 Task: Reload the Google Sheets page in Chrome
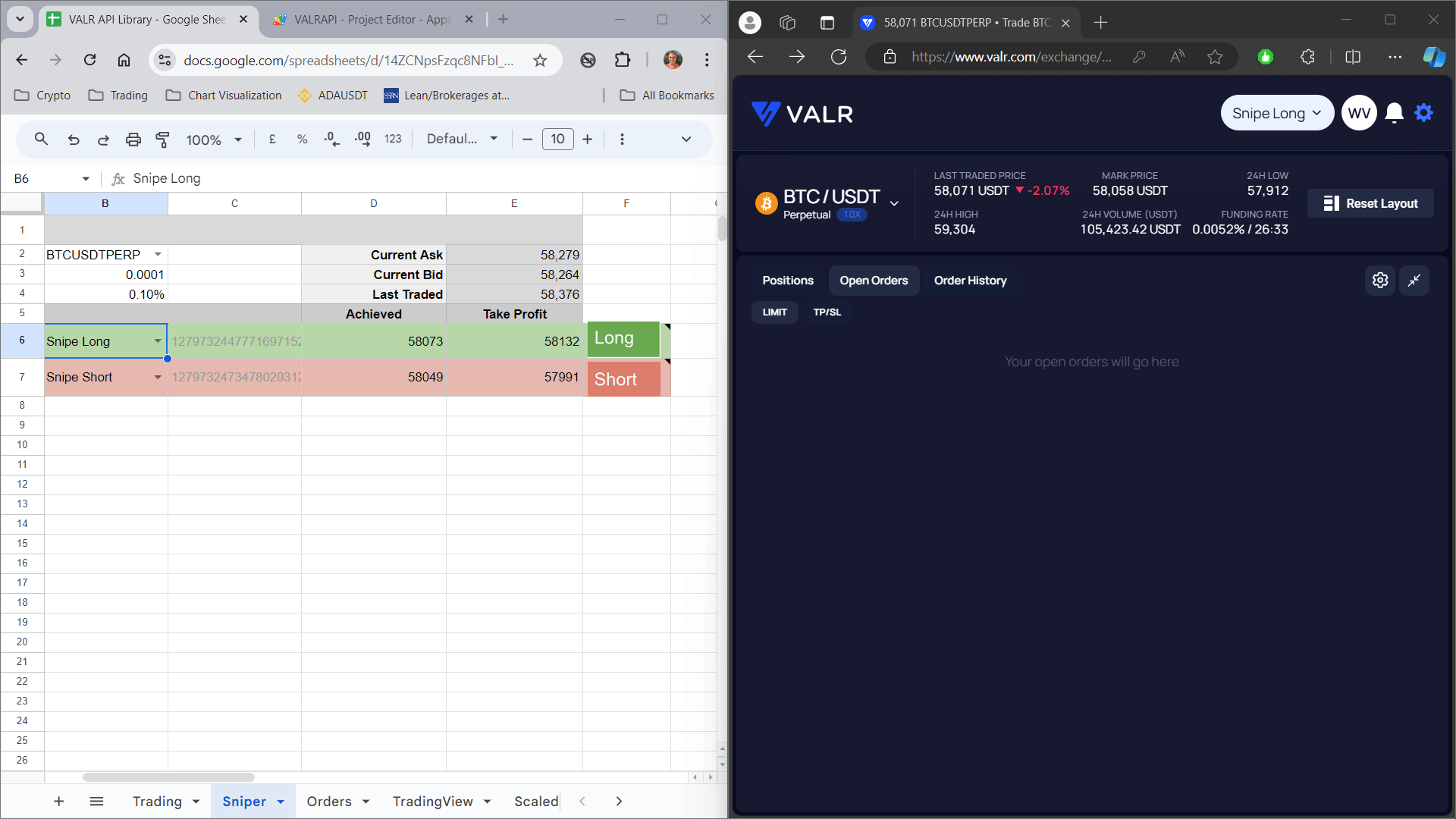click(x=89, y=60)
